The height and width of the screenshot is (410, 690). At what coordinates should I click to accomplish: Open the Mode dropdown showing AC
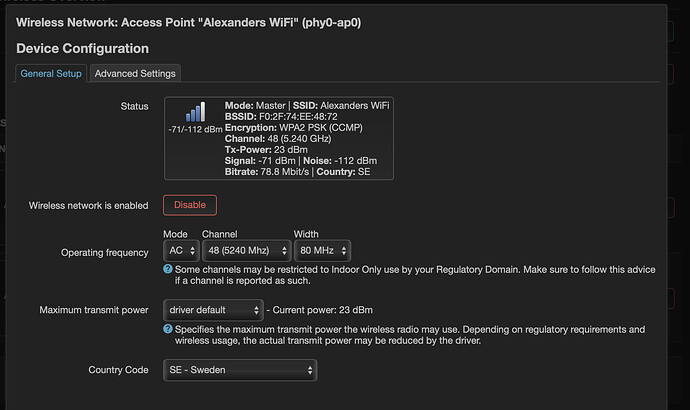click(179, 251)
